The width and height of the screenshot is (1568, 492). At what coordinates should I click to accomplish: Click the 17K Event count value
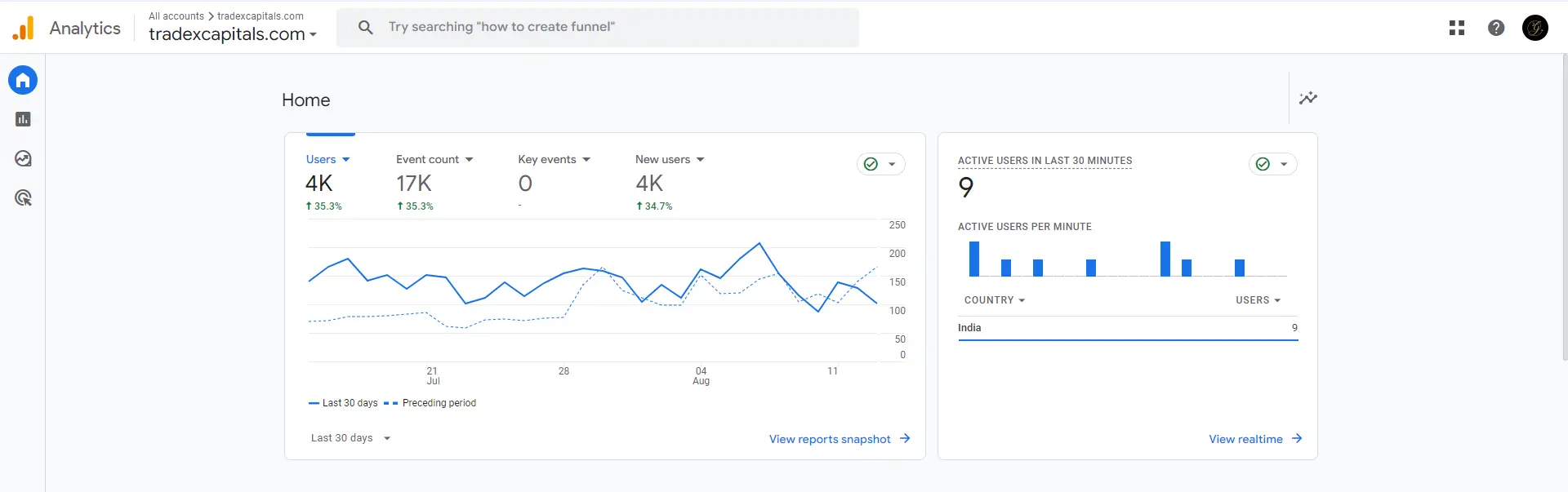(x=414, y=184)
